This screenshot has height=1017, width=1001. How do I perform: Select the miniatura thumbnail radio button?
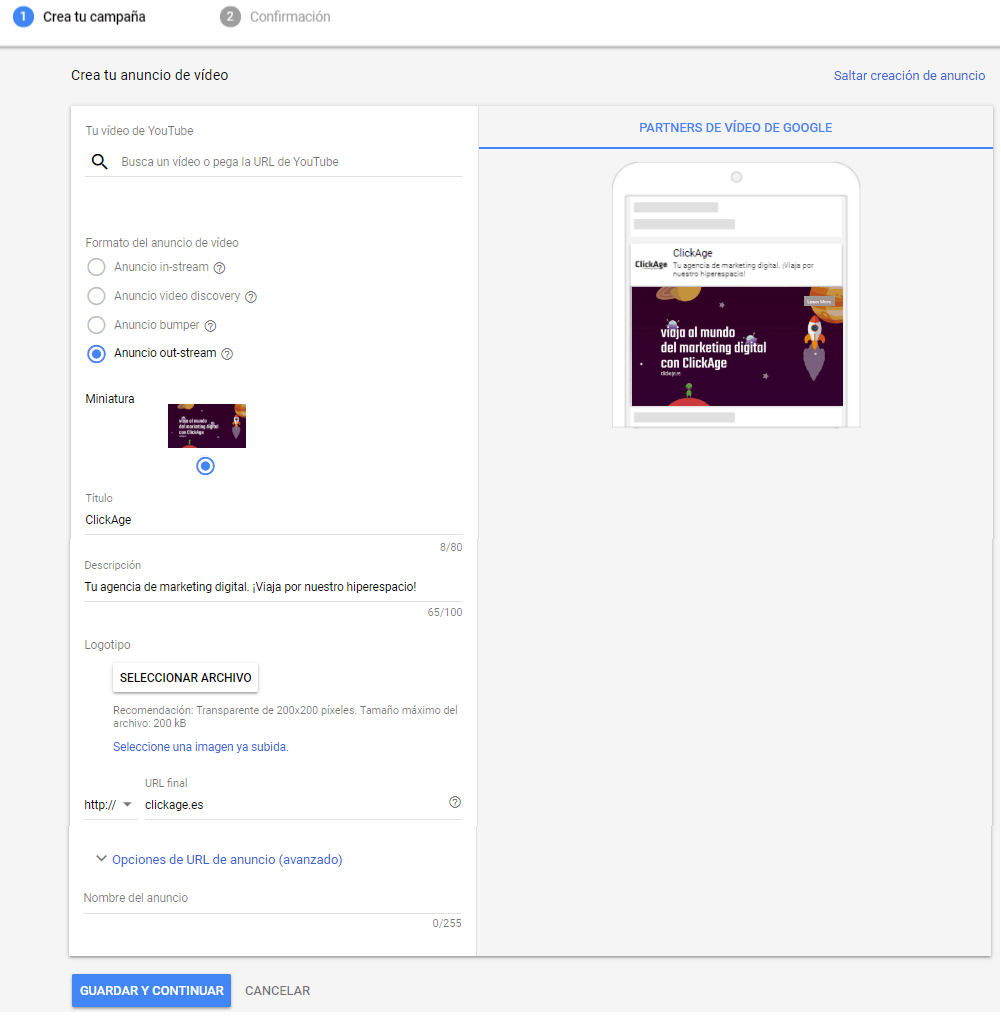tap(205, 465)
